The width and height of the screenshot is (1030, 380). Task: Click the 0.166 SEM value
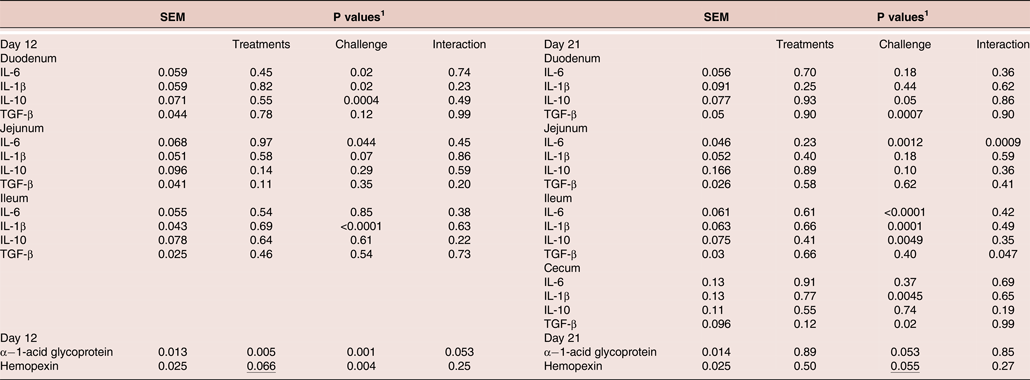(717, 170)
